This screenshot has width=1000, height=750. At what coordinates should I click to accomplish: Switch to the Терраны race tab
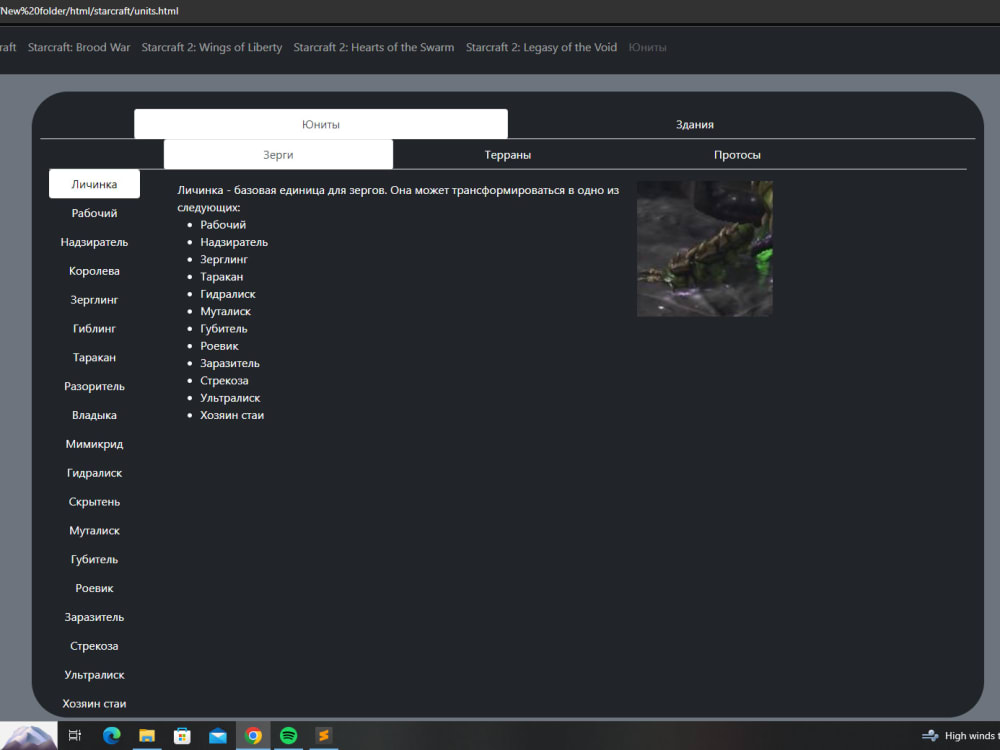(508, 154)
